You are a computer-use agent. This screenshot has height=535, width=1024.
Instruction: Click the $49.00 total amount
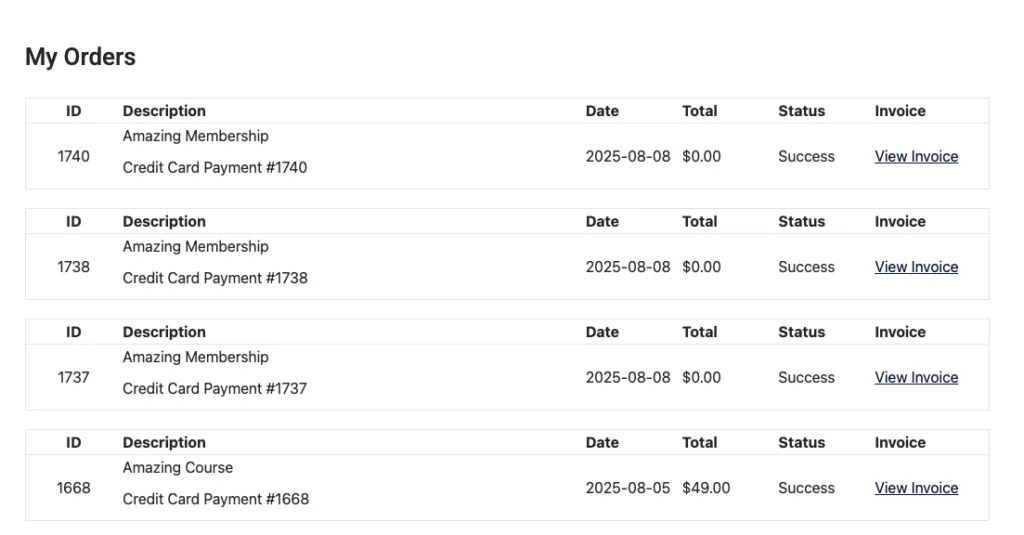706,488
